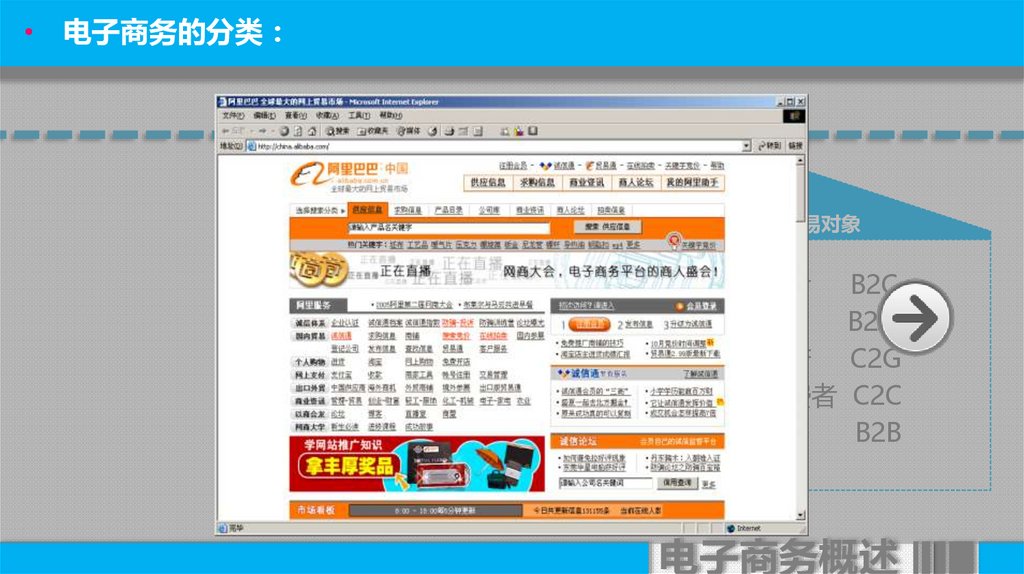Select the 商人论坛 main navigation tab
The height and width of the screenshot is (574, 1024).
pos(635,183)
